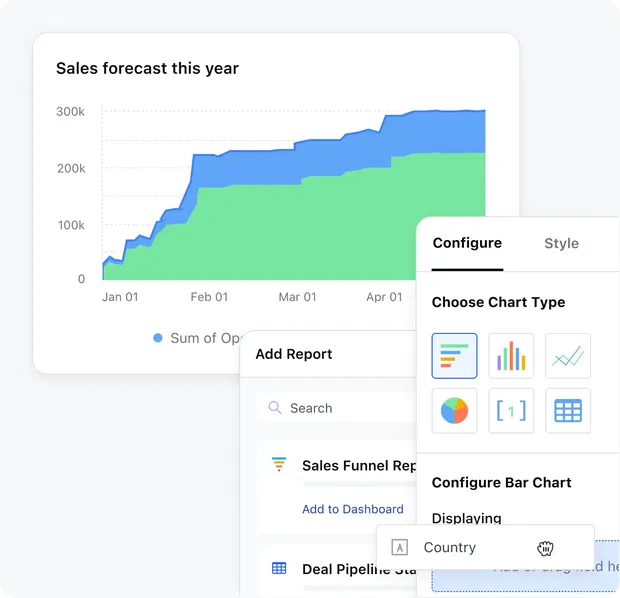Click the Mar 01 axis label

point(297,297)
